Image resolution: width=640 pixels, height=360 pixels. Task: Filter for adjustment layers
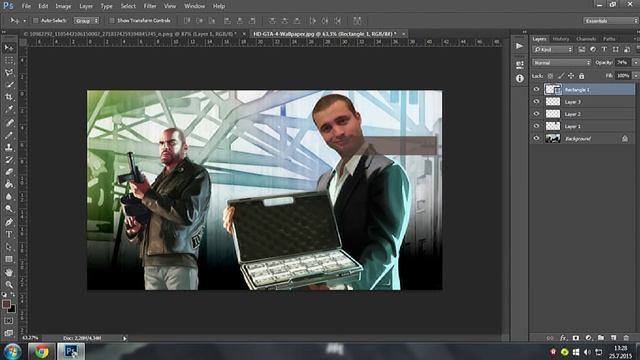(593, 49)
